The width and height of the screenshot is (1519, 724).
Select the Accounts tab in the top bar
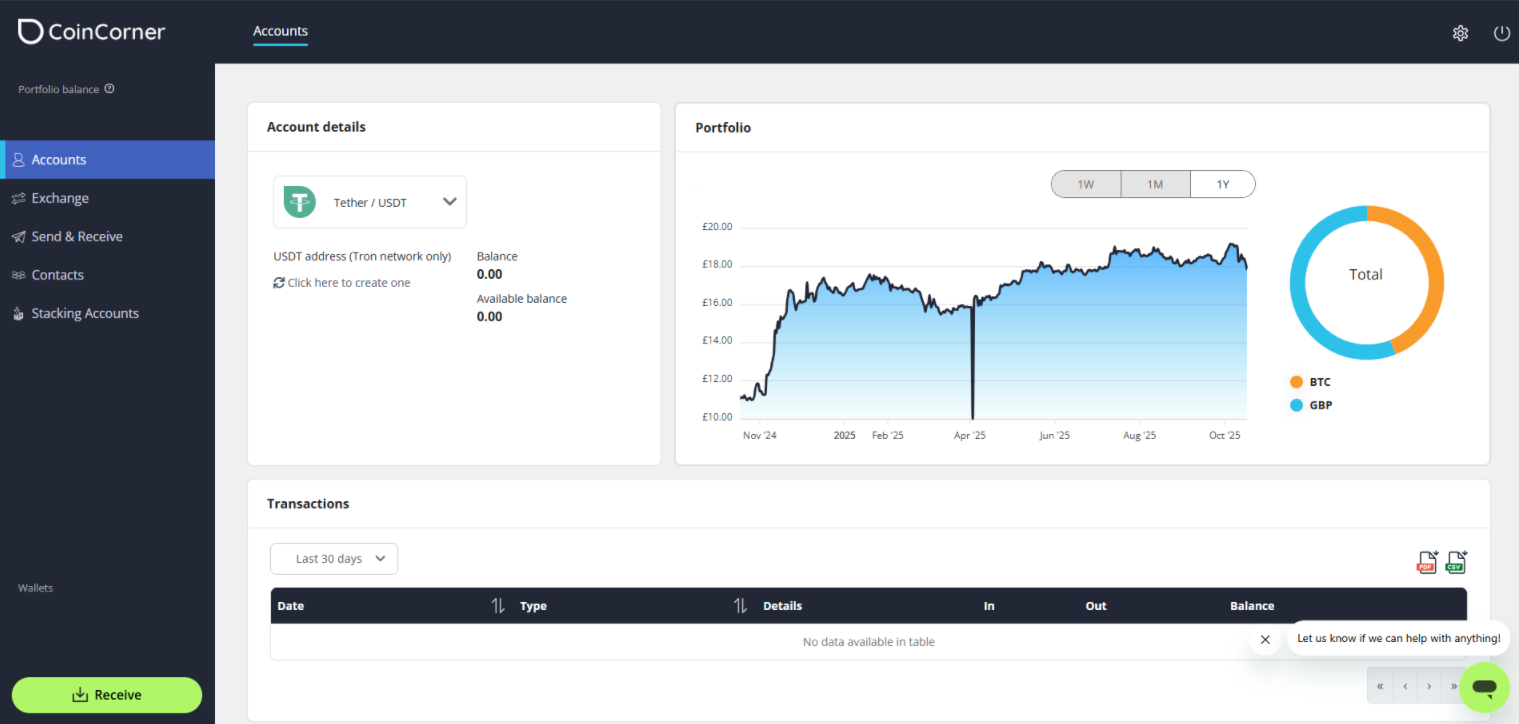[279, 31]
